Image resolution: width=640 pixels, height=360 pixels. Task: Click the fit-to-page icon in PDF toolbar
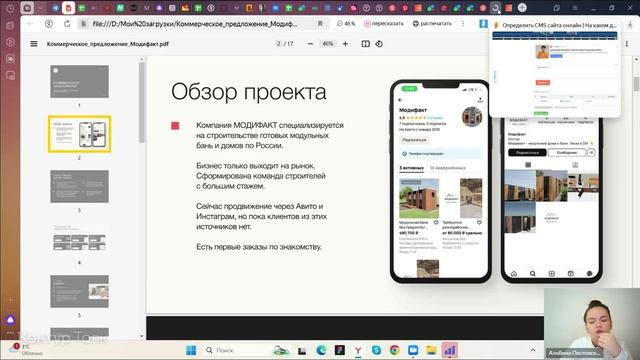(365, 44)
